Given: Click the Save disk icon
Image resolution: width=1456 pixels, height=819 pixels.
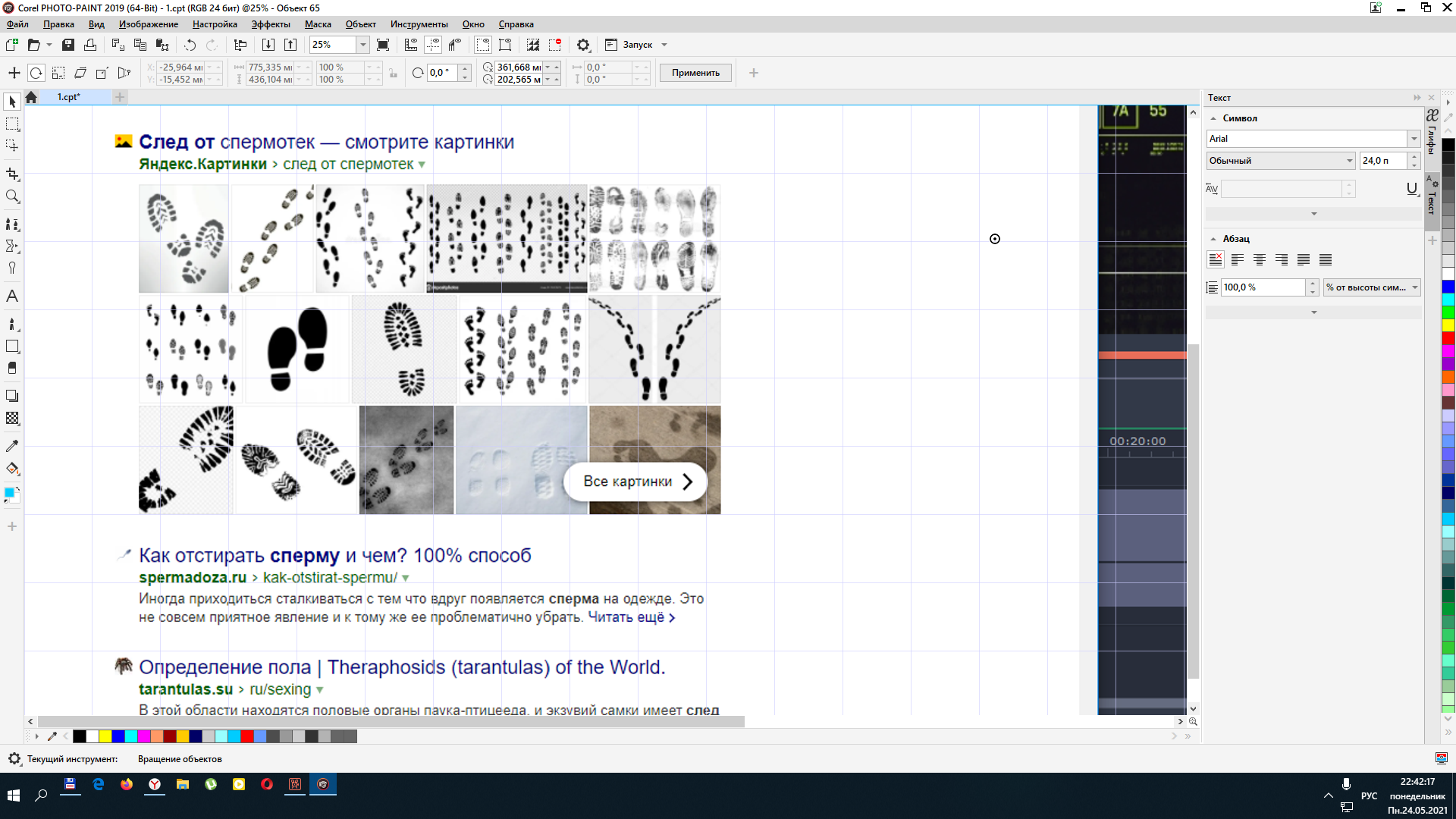Looking at the screenshot, I should (68, 45).
